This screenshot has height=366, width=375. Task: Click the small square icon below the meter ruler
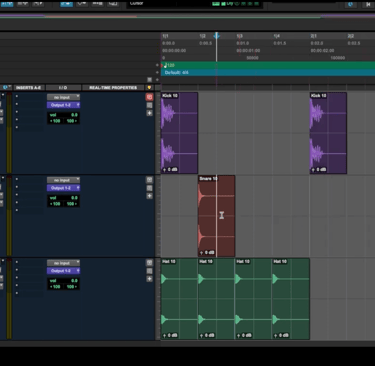(150, 80)
